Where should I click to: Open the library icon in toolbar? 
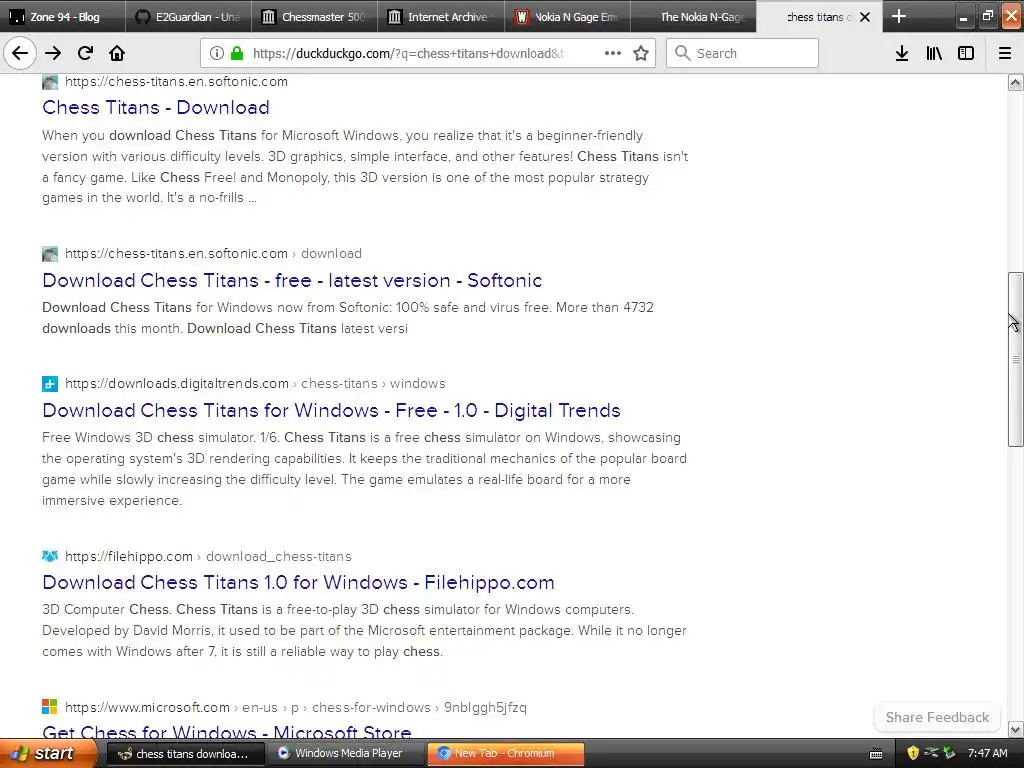[934, 54]
